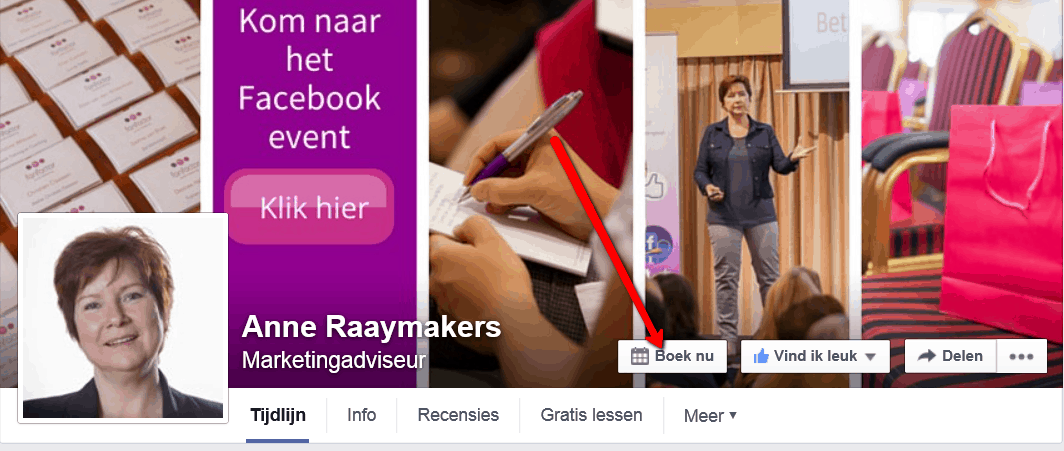Open the Info tab
The image size is (1064, 451).
tap(362, 415)
